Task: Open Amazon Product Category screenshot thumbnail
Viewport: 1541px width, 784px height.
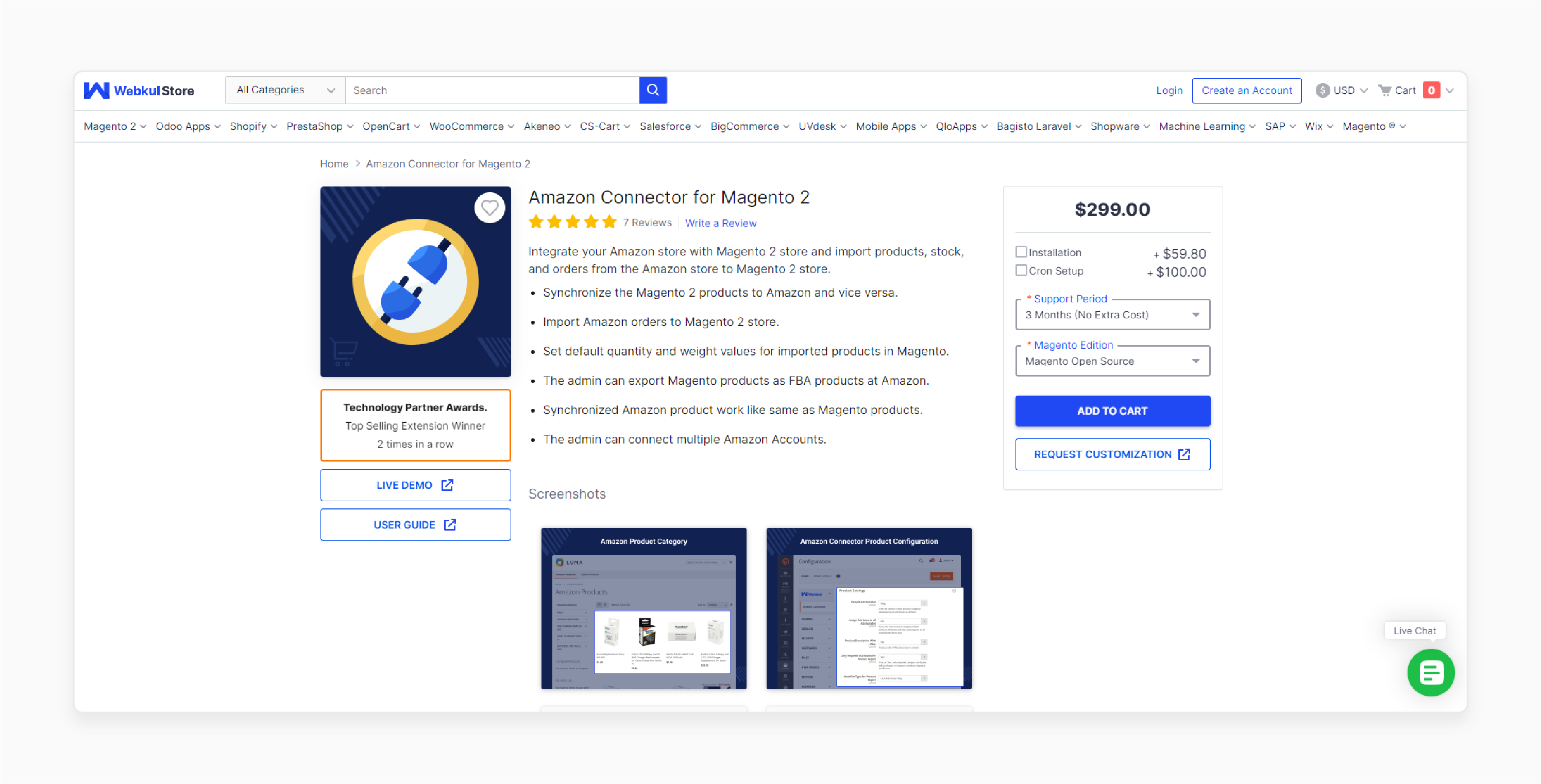Action: coord(643,608)
